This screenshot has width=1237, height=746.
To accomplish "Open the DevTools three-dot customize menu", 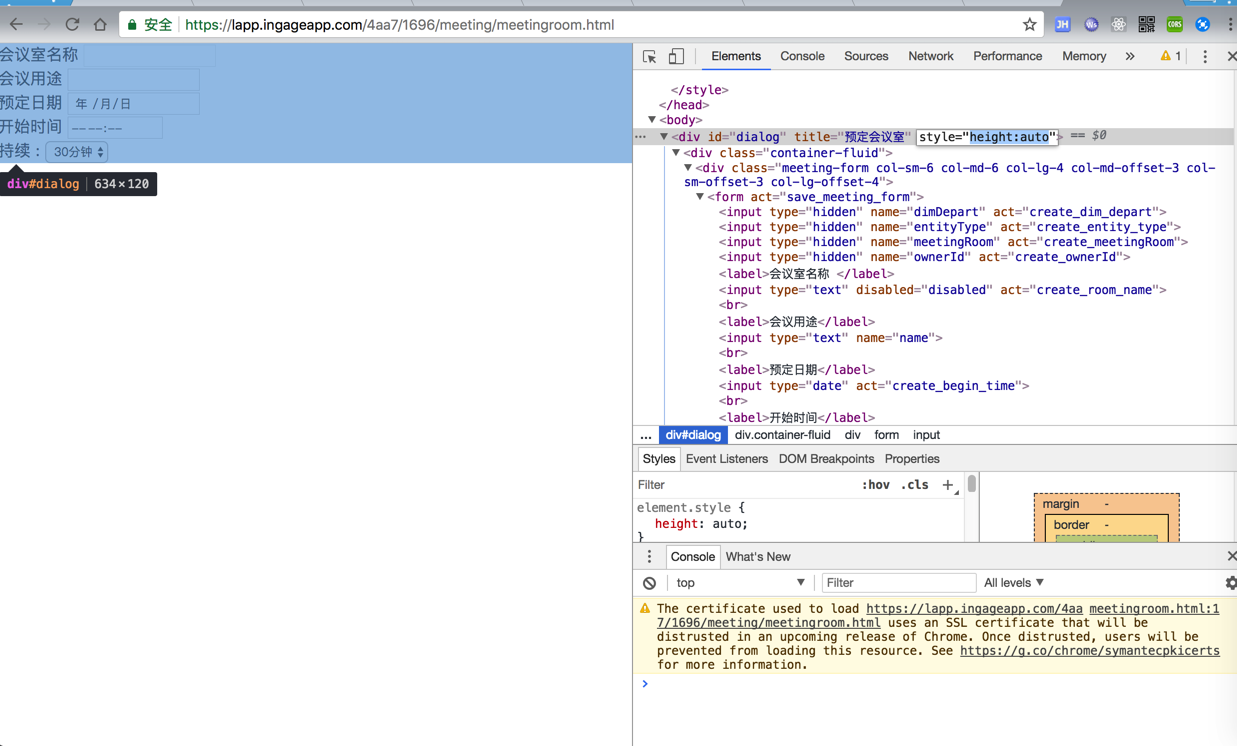I will click(x=1204, y=57).
